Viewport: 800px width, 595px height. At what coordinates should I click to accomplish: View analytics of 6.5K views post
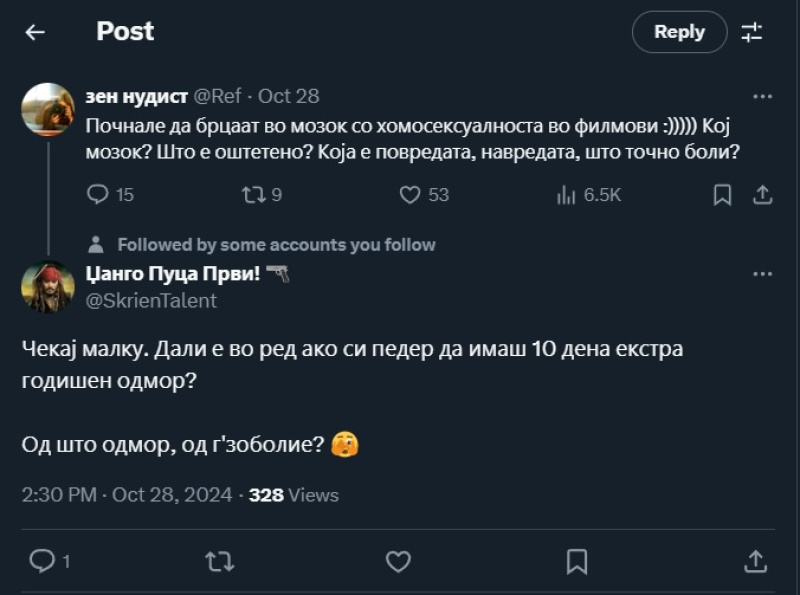point(566,195)
